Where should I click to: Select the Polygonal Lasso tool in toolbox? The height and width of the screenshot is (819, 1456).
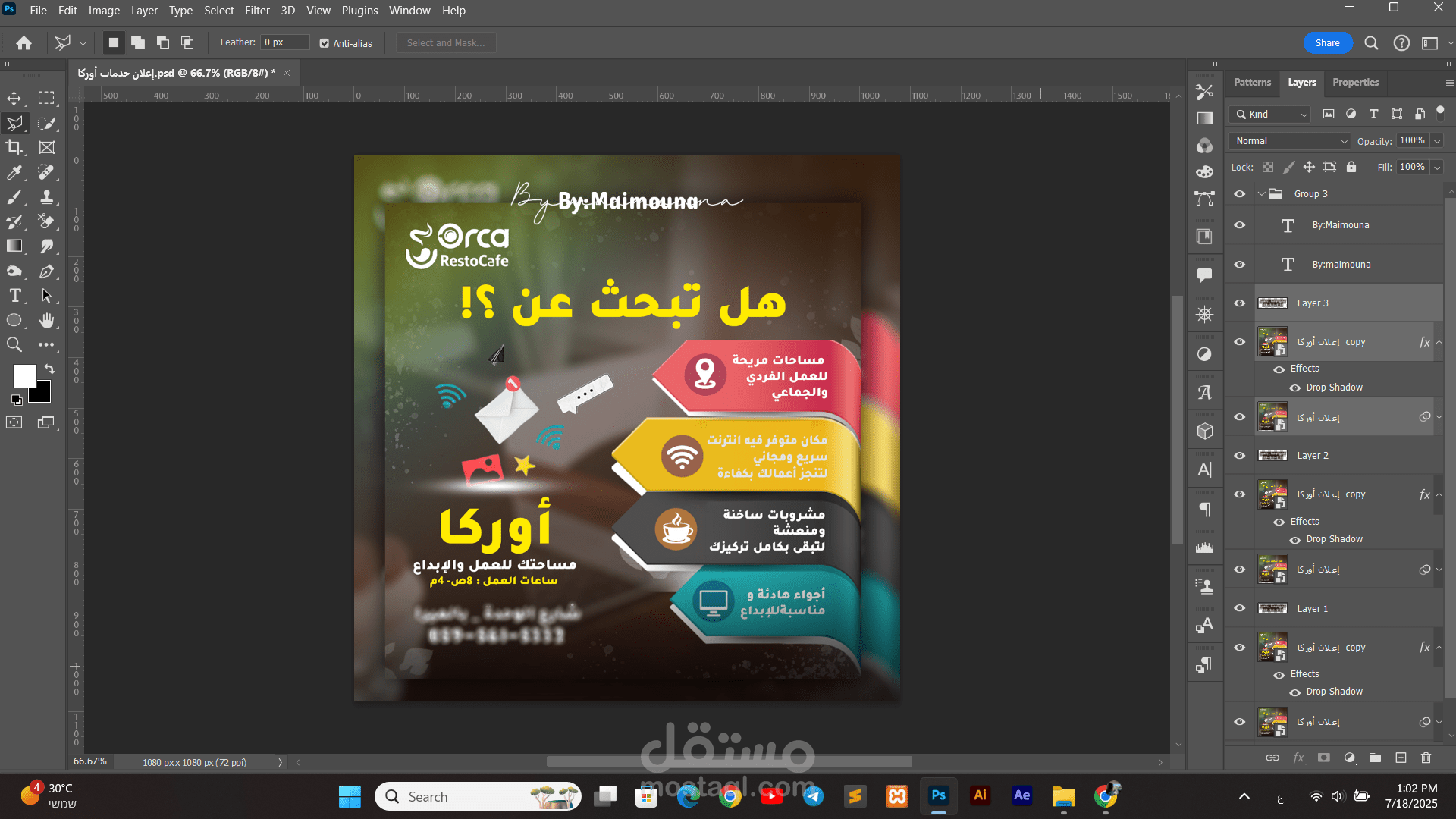pos(14,123)
